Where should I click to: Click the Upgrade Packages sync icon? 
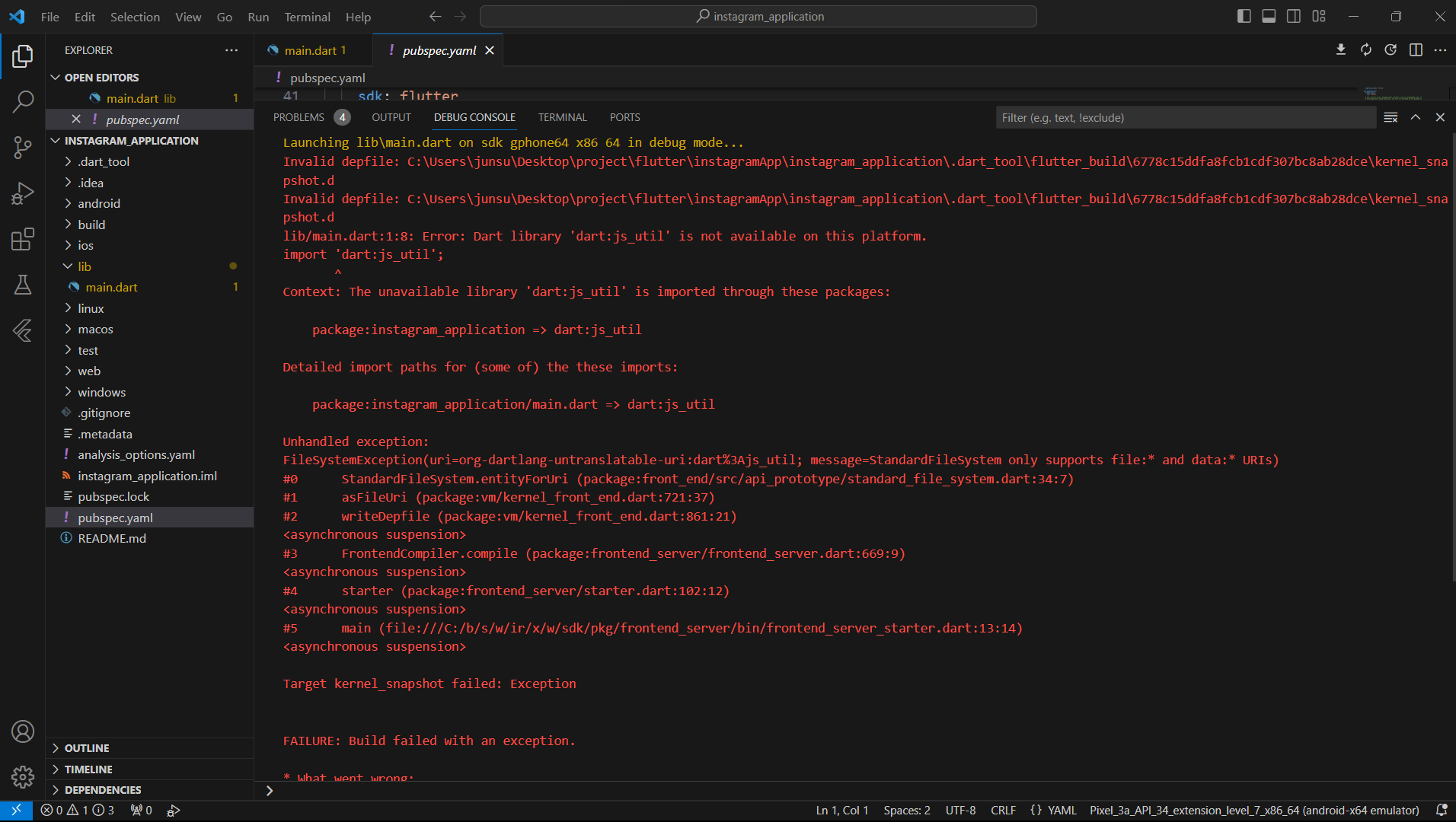[x=1366, y=50]
